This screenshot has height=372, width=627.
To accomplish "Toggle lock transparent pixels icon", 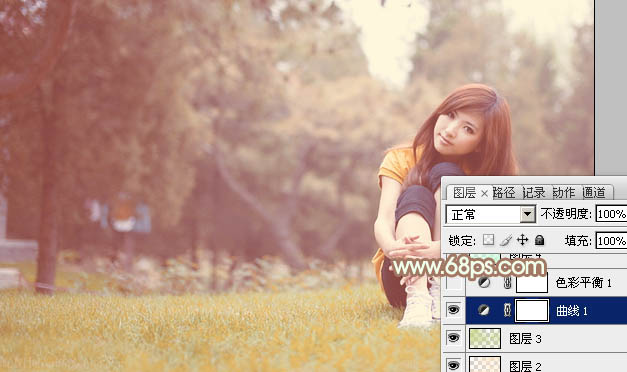I will coord(488,240).
